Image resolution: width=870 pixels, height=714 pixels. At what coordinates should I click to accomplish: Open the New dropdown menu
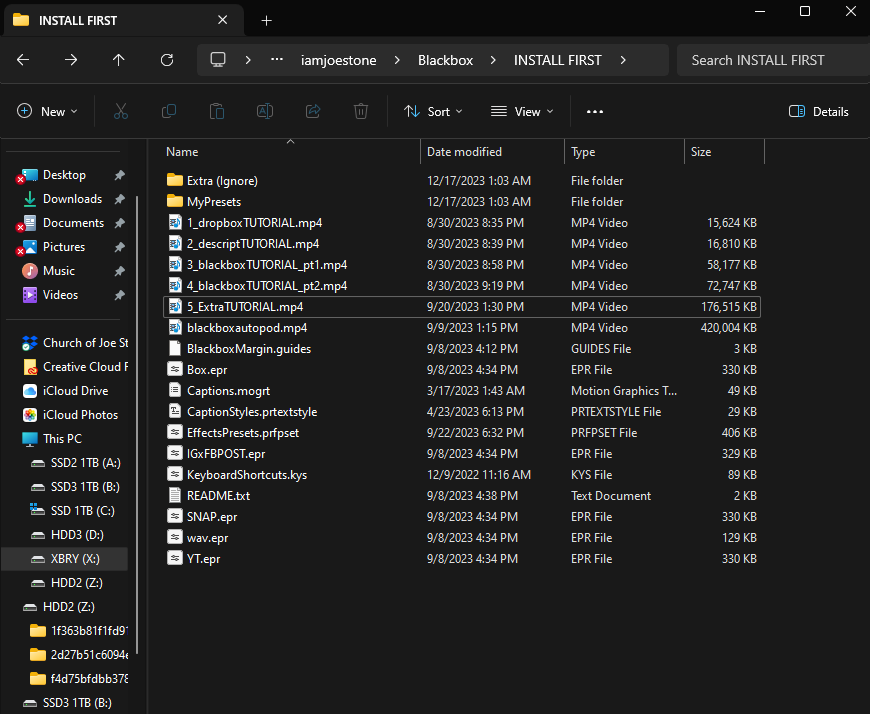click(x=47, y=111)
